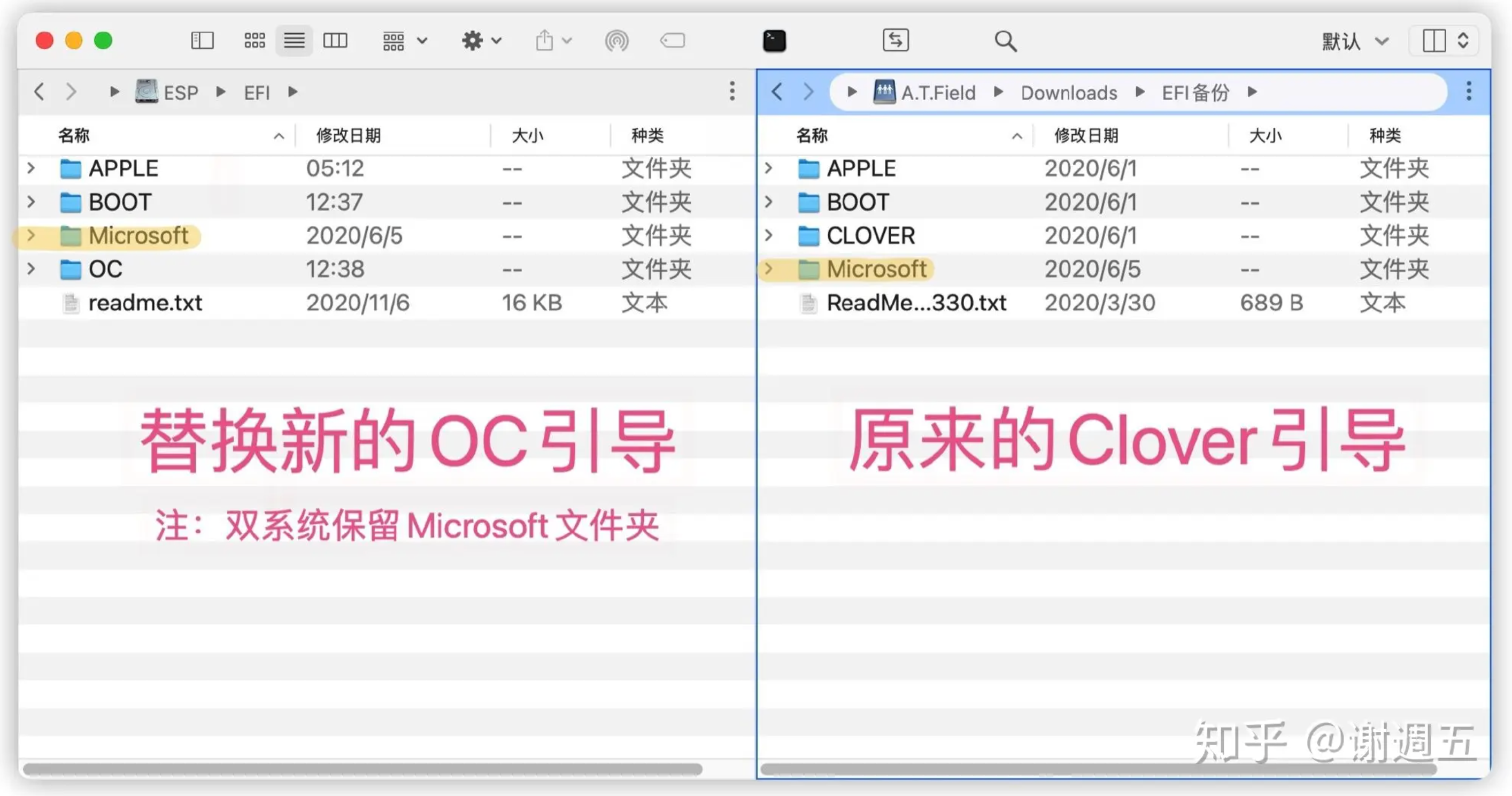This screenshot has width=1512, height=796.
Task: Click Downloads in the right path bar
Action: (1068, 92)
